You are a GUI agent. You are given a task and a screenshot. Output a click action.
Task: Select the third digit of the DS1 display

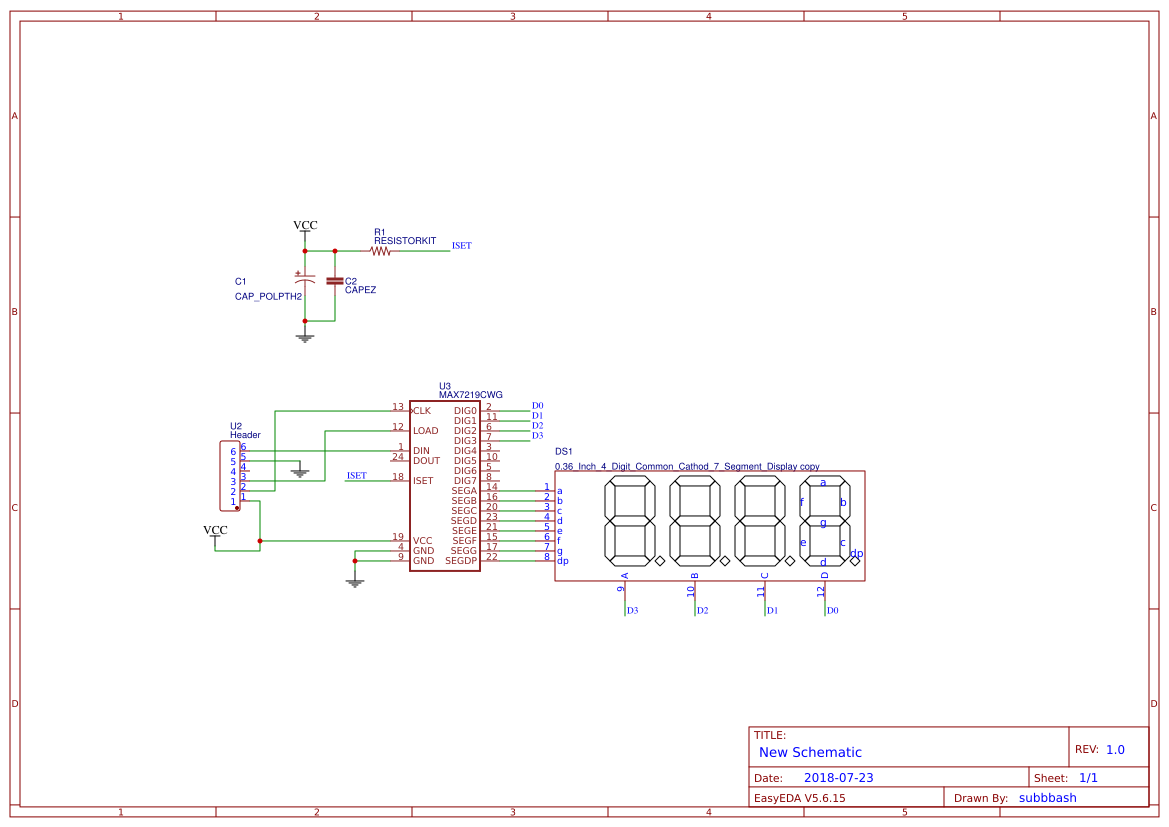(x=760, y=521)
